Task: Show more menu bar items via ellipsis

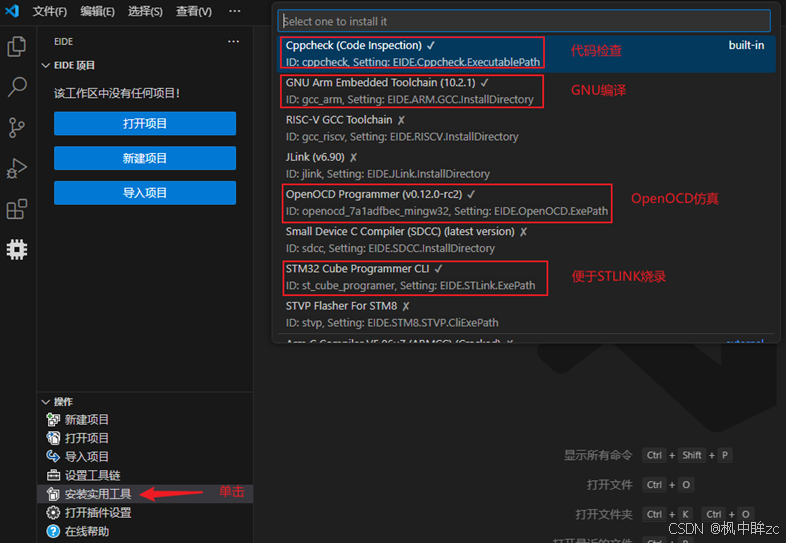Action: pyautogui.click(x=235, y=11)
